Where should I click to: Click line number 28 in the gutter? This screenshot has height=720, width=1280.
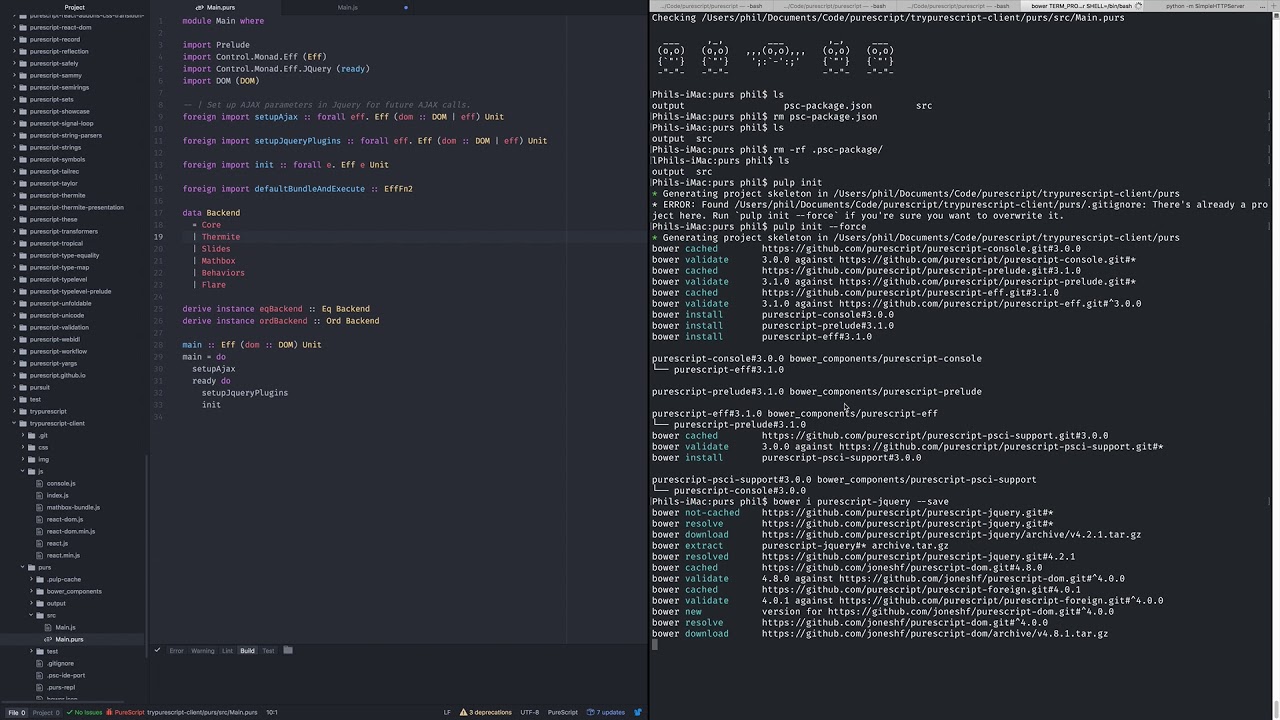pyautogui.click(x=159, y=345)
